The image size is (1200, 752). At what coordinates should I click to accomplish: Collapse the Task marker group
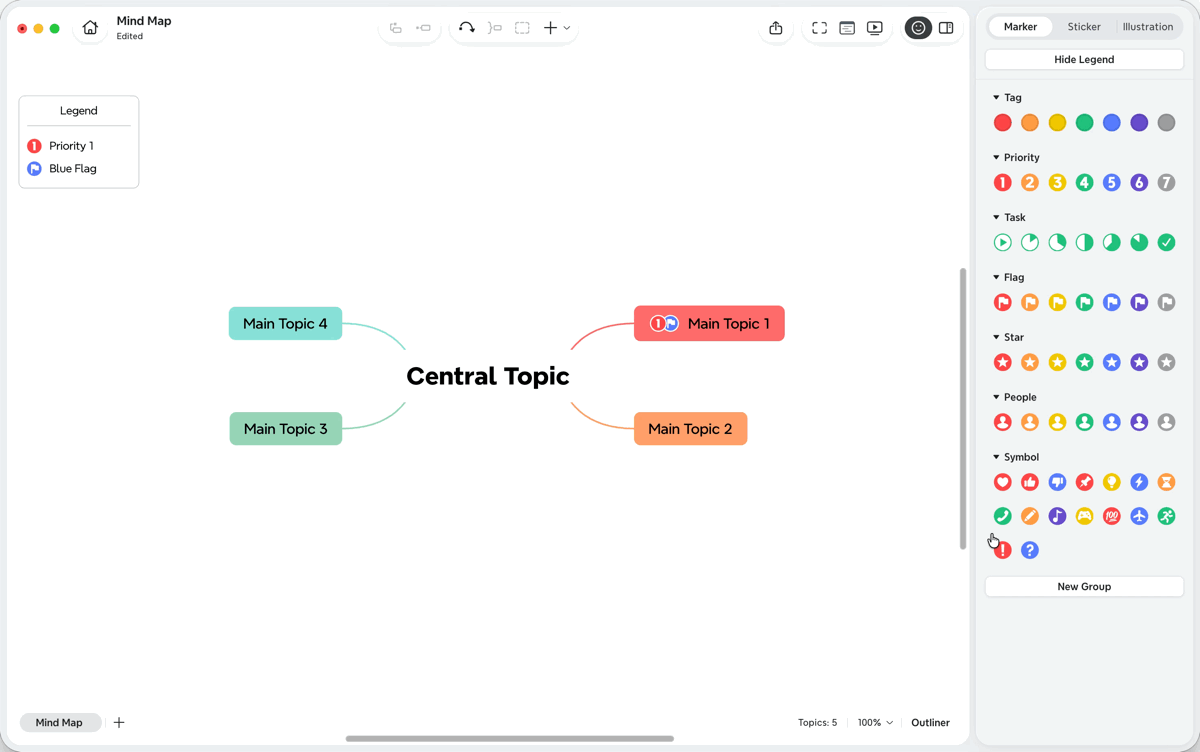(x=996, y=218)
